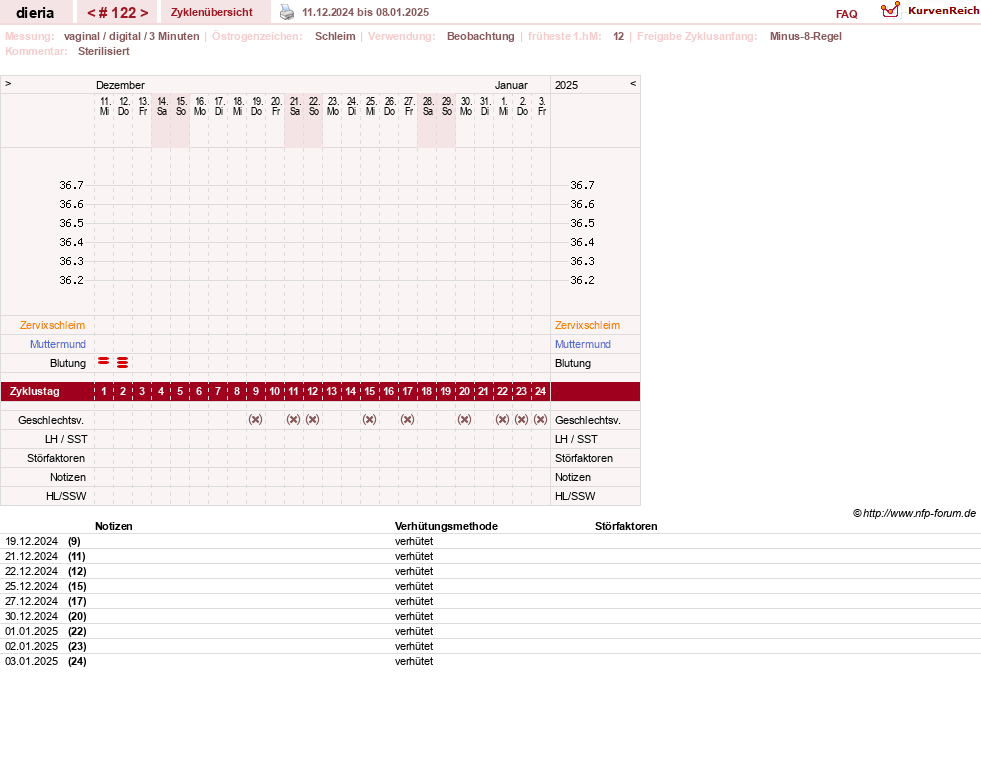Go to next cycle with right arrow
This screenshot has height=765, width=981.
[145, 13]
